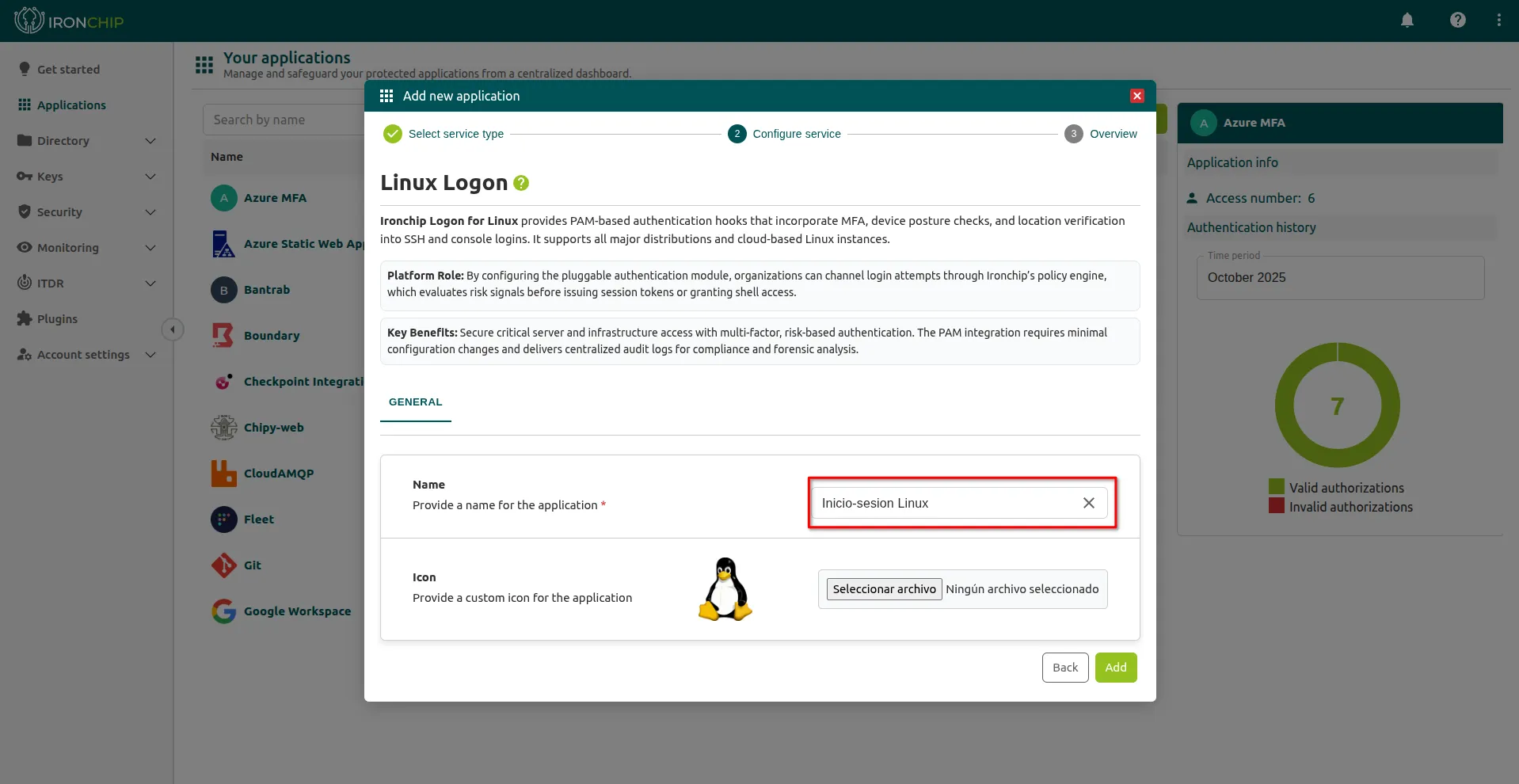1519x784 pixels.
Task: Expand the Keys sidebar section
Action: point(86,177)
